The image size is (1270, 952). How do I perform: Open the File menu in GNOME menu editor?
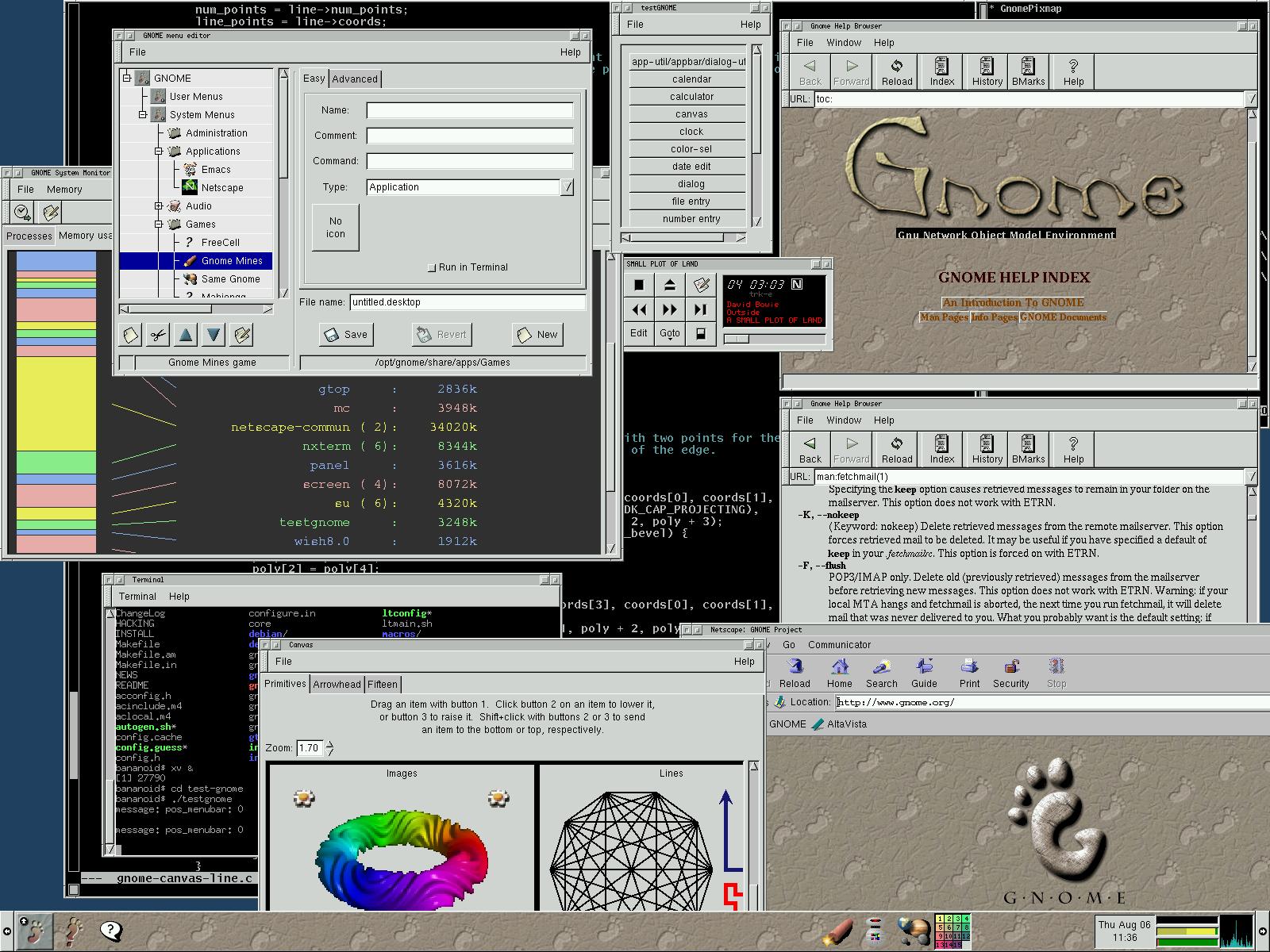137,52
